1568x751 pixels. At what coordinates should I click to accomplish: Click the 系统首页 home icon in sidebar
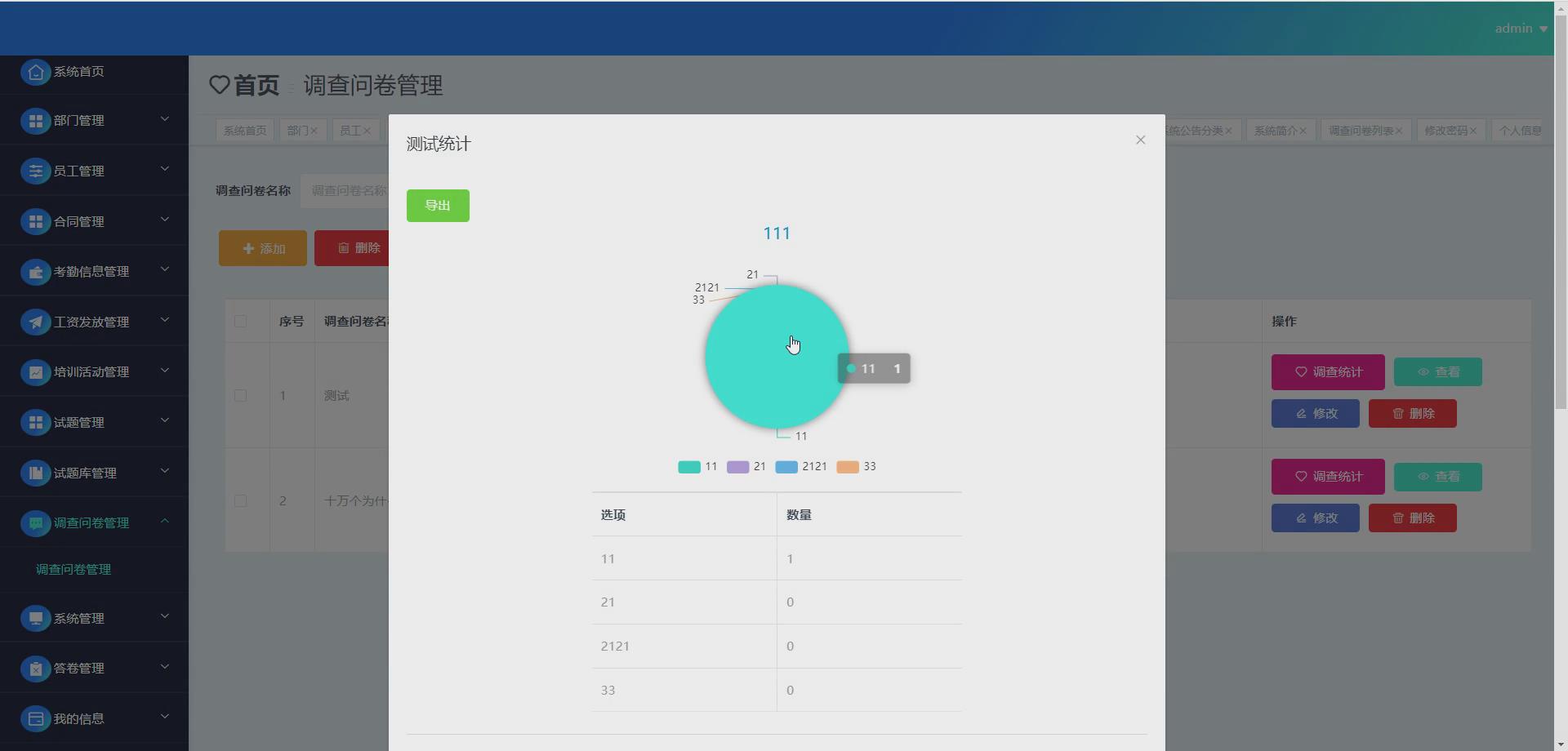coord(35,72)
